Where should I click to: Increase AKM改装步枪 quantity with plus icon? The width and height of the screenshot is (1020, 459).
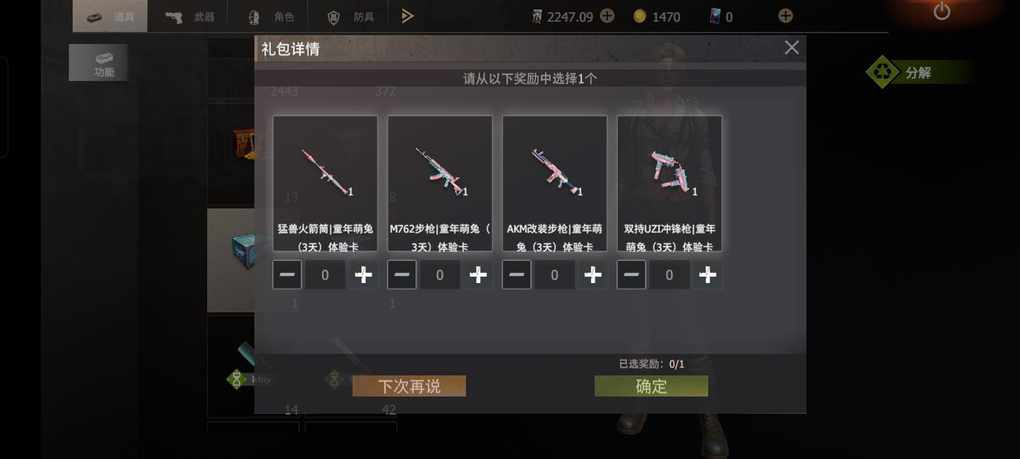593,275
